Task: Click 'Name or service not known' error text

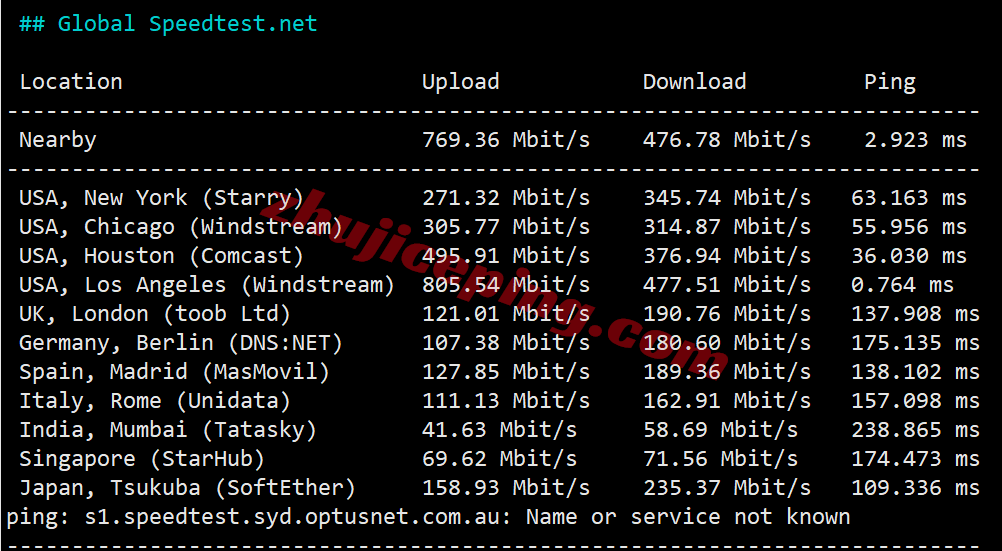Action: [688, 517]
